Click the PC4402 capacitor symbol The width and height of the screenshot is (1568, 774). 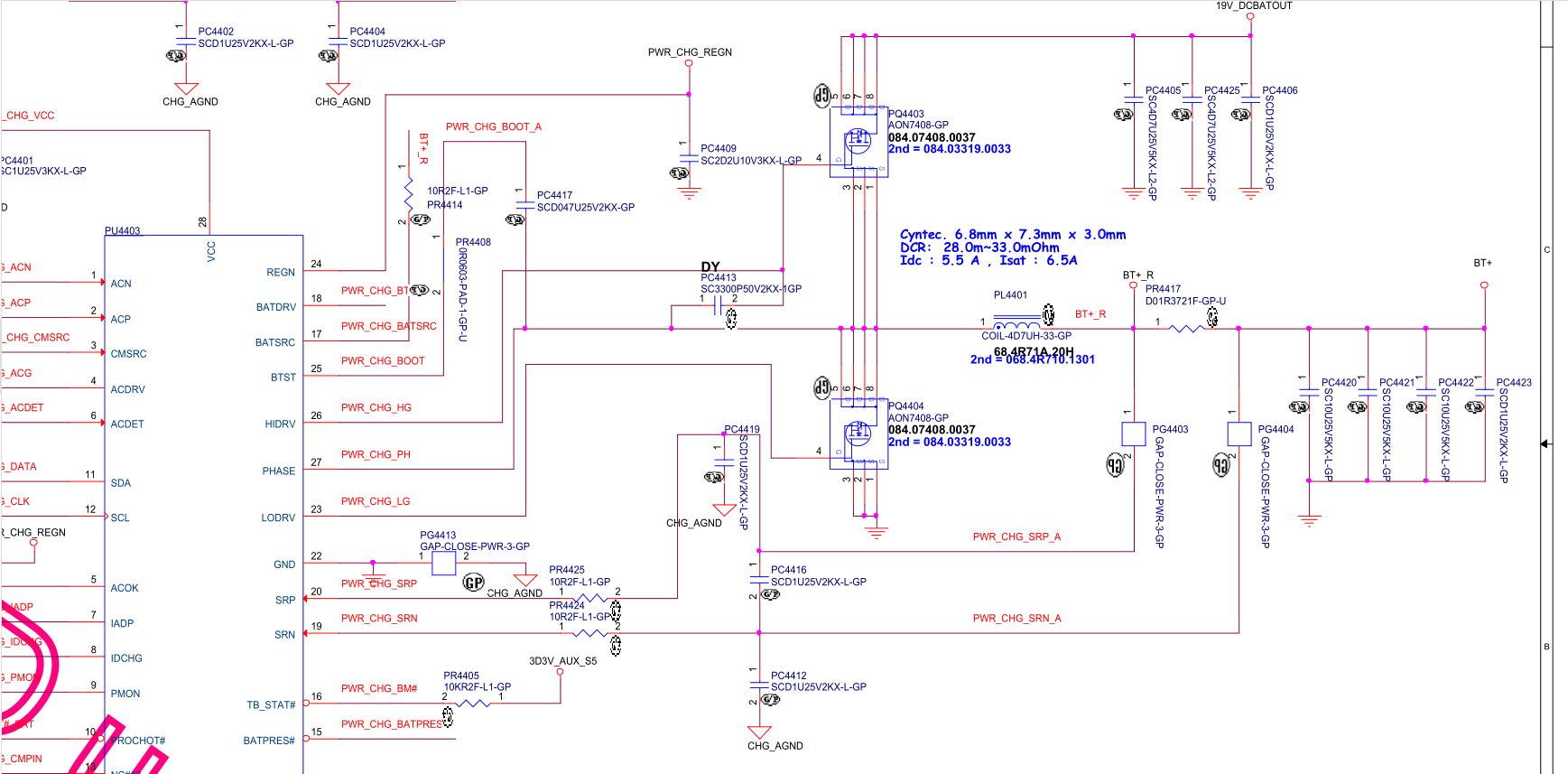tap(186, 41)
